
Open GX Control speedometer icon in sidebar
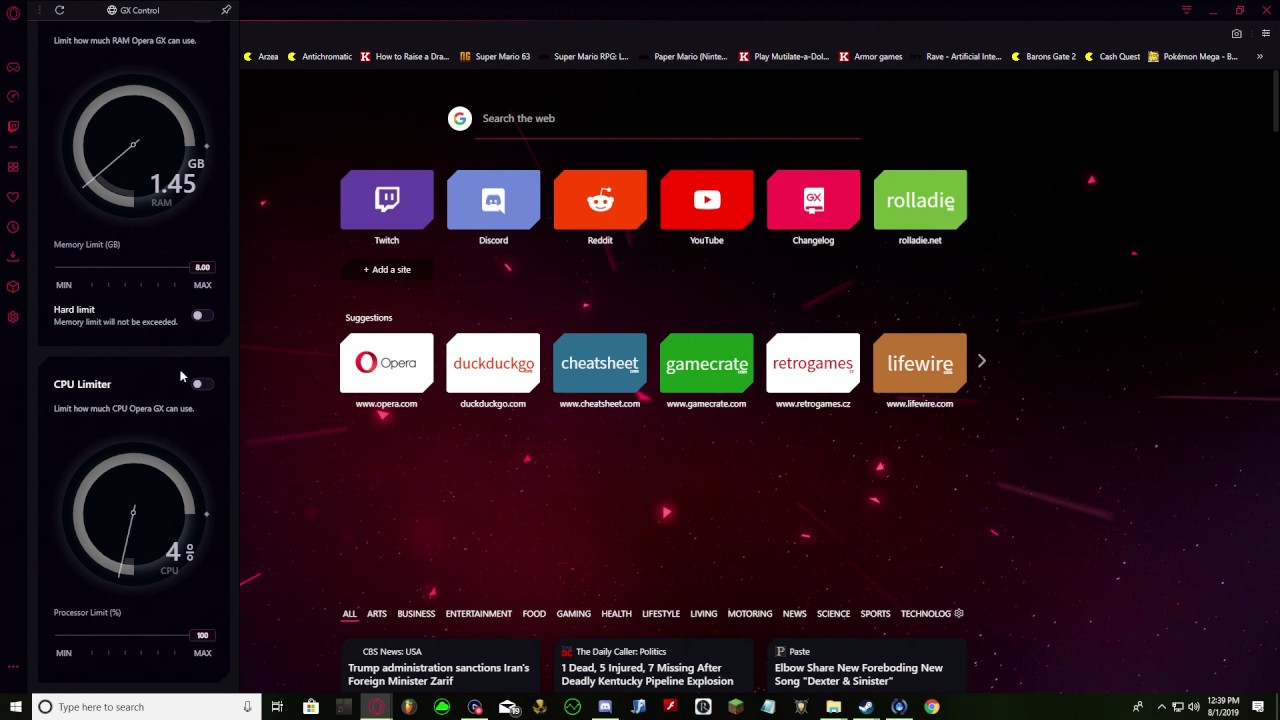[x=13, y=97]
